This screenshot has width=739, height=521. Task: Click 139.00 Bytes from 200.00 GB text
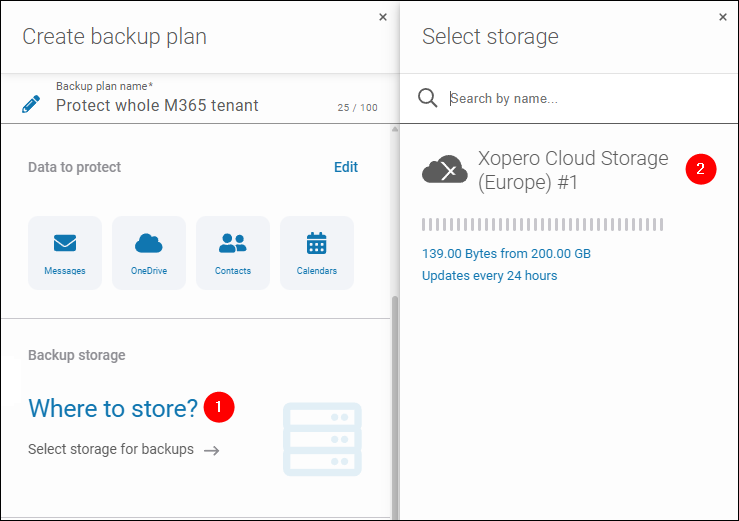[x=506, y=254]
